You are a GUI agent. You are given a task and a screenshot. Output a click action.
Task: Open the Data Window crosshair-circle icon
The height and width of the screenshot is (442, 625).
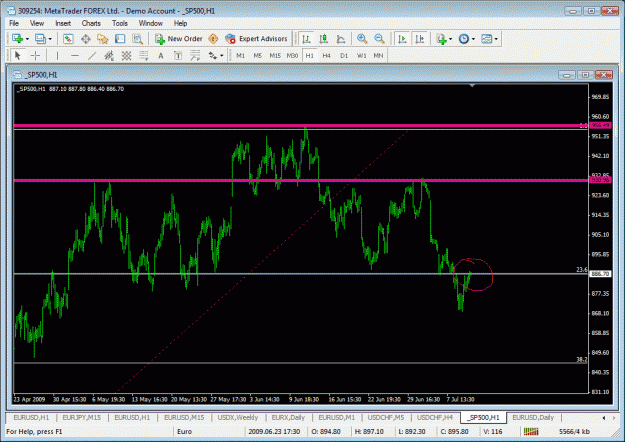click(85, 39)
